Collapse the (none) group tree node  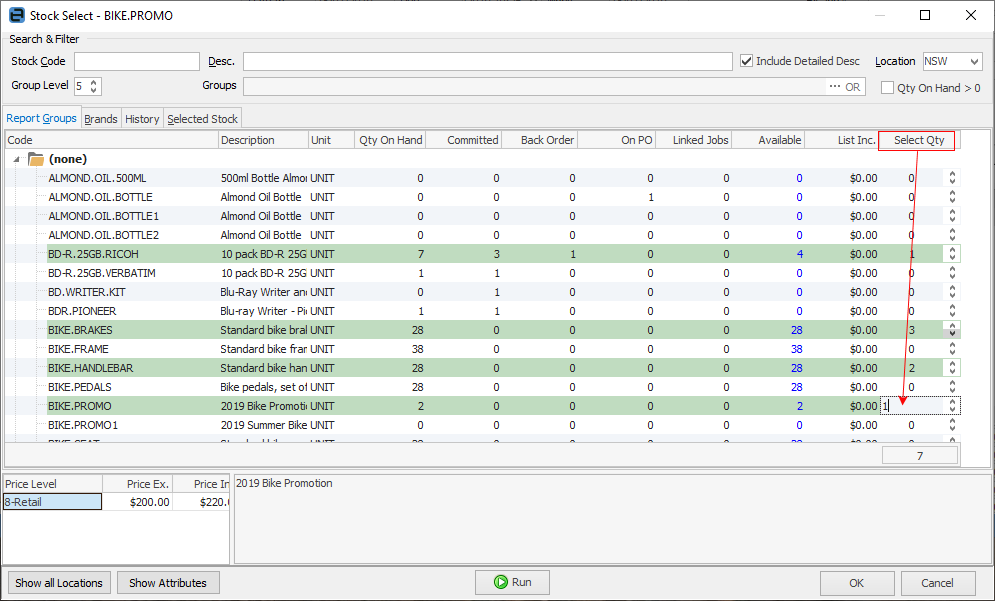tap(17, 159)
